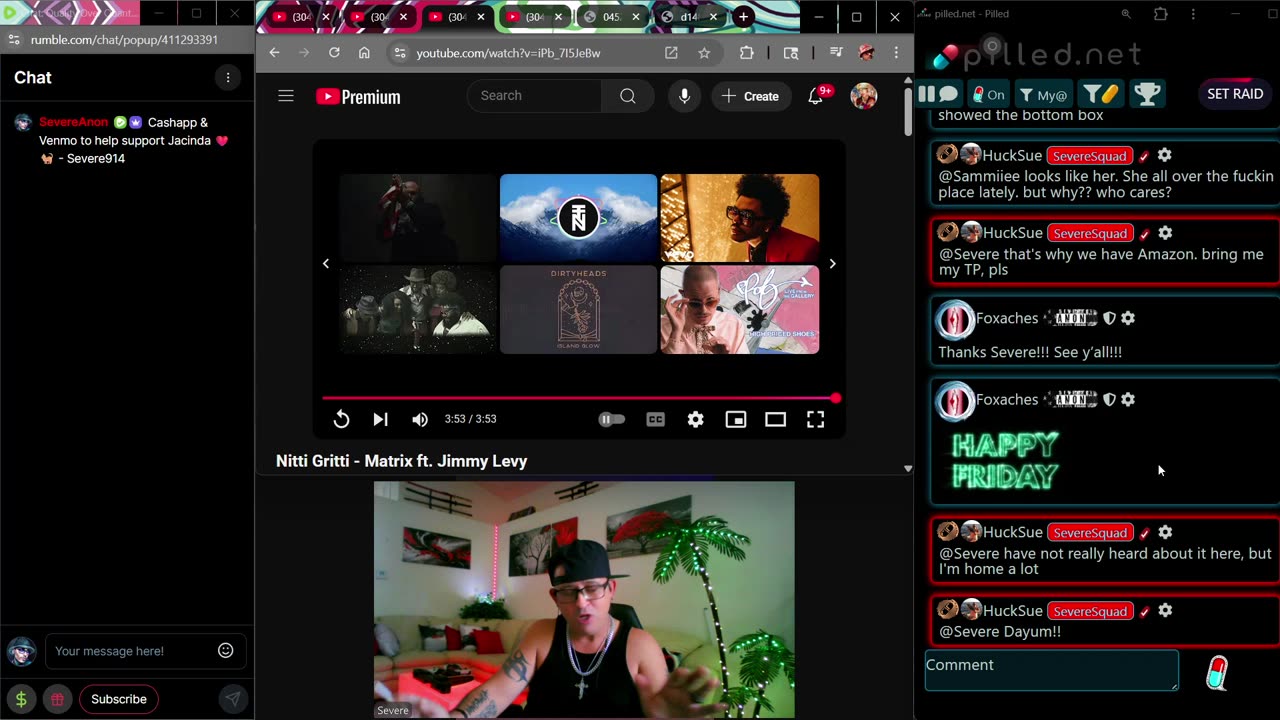Replay the finished video
1280x720 pixels.
[341, 419]
